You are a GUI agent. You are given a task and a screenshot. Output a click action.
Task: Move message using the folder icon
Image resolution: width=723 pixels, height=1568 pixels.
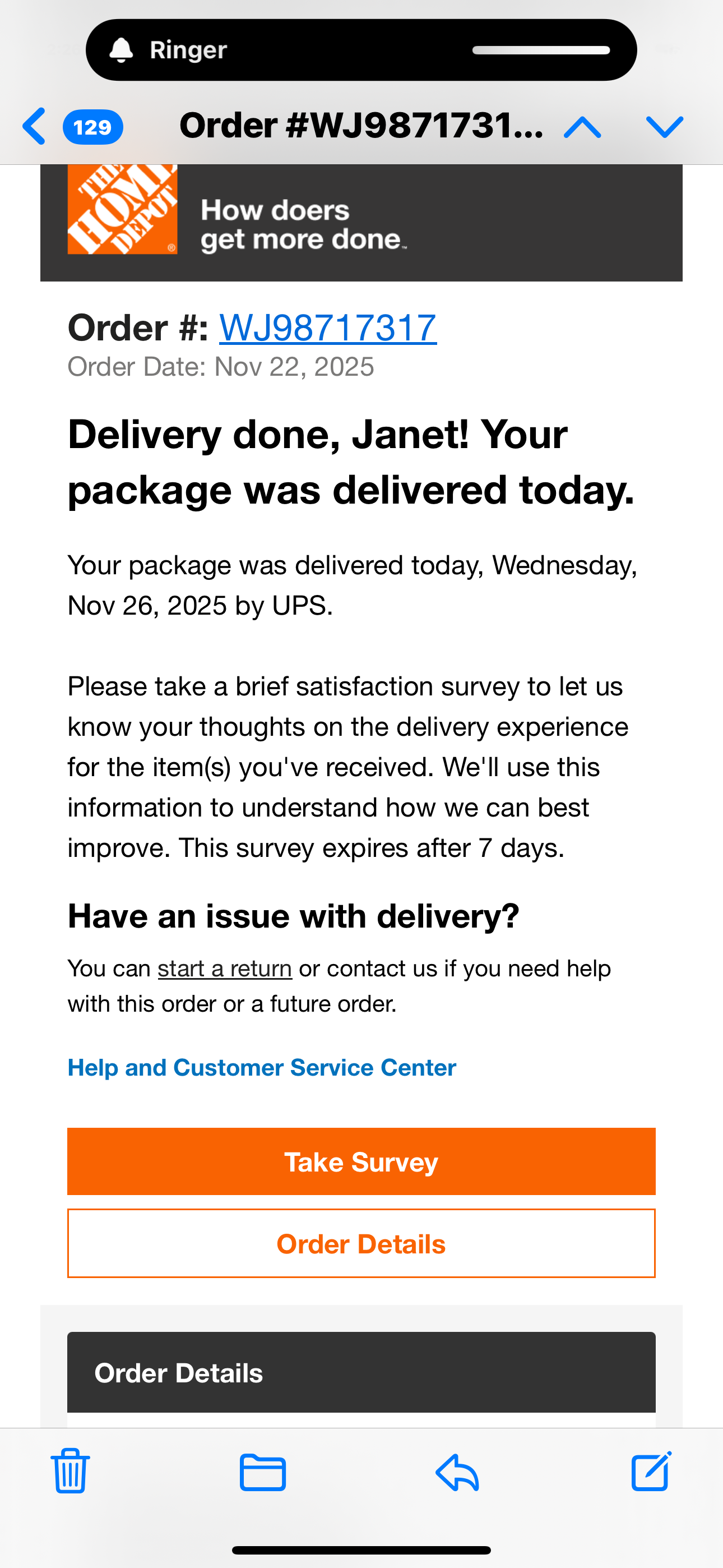(x=263, y=1472)
